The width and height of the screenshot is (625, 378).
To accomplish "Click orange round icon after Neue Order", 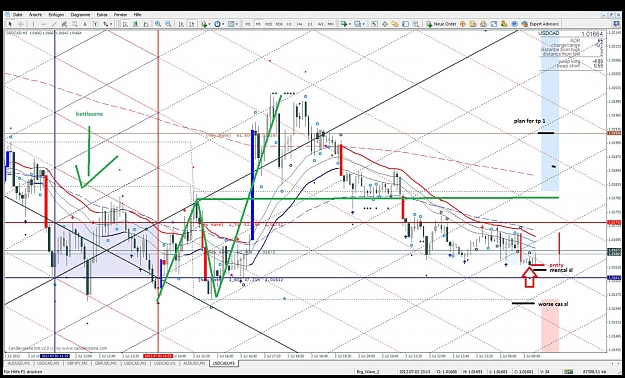I will click(x=462, y=24).
